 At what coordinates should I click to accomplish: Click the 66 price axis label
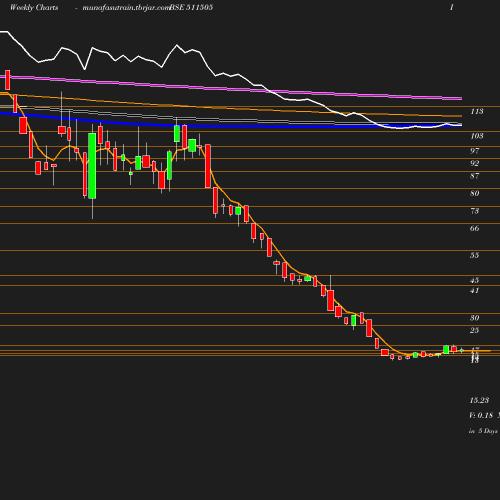pyautogui.click(x=475, y=228)
